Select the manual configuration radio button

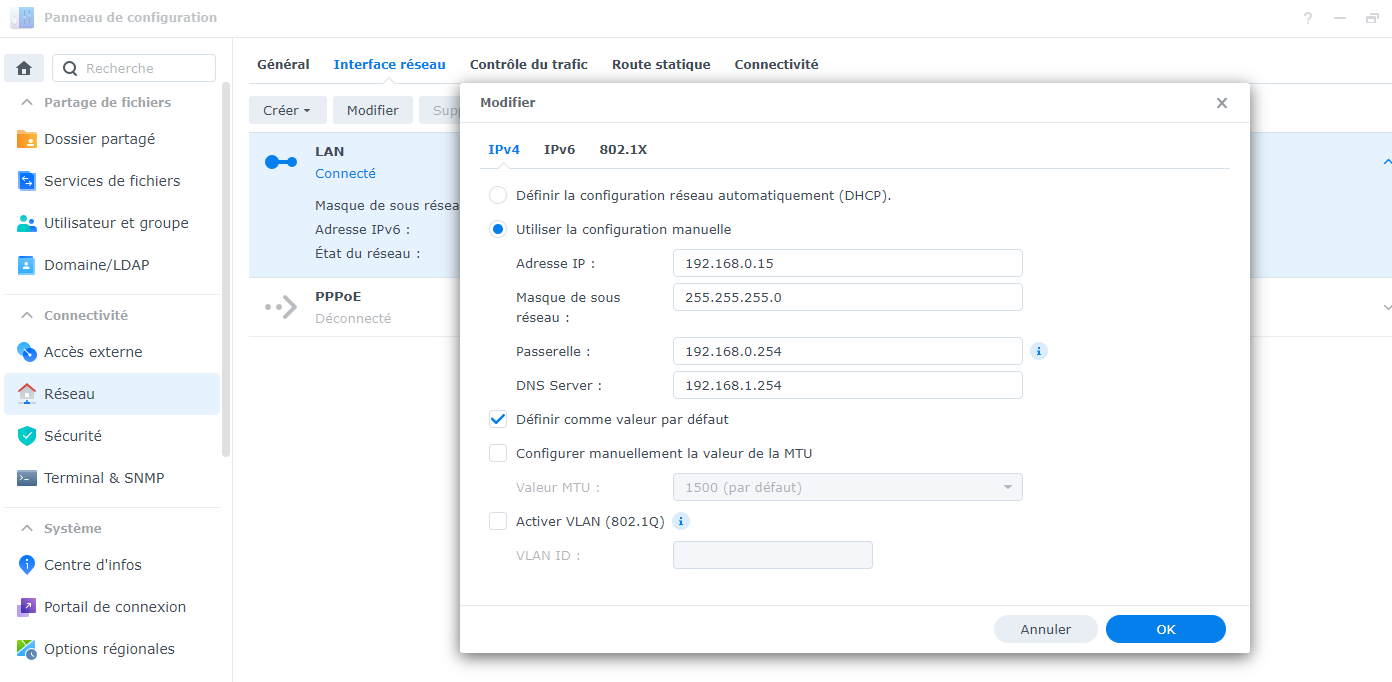498,229
